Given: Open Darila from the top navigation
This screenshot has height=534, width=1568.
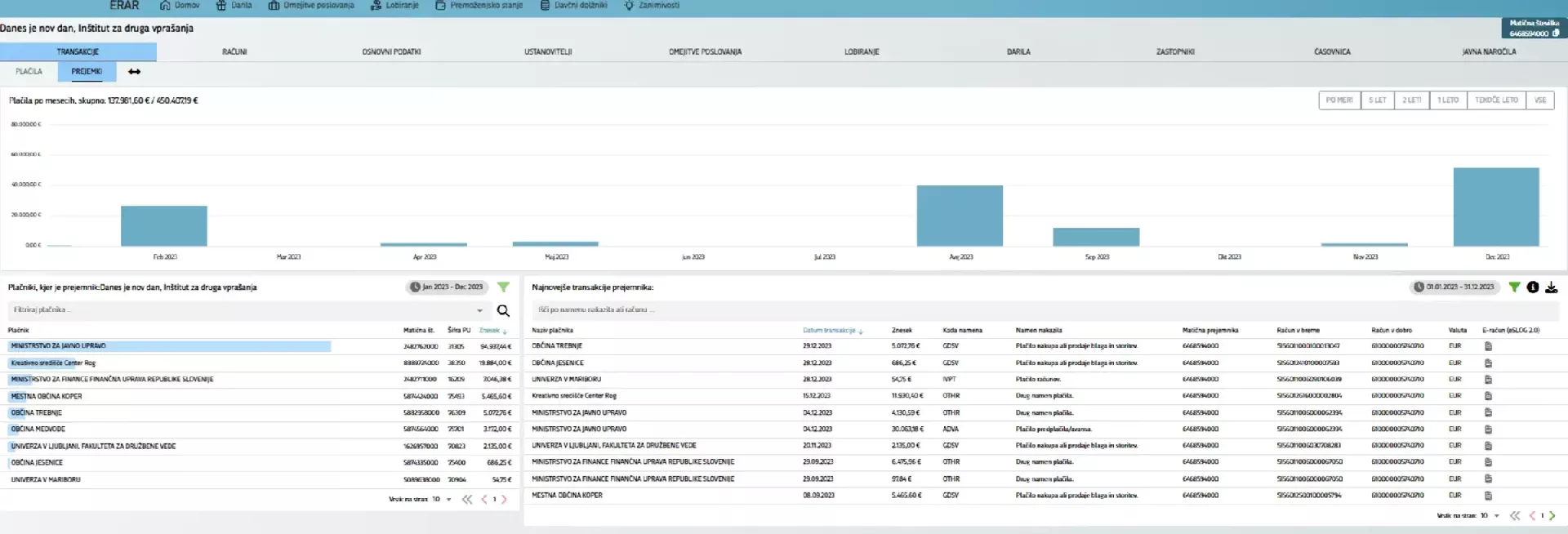Looking at the screenshot, I should [234, 6].
